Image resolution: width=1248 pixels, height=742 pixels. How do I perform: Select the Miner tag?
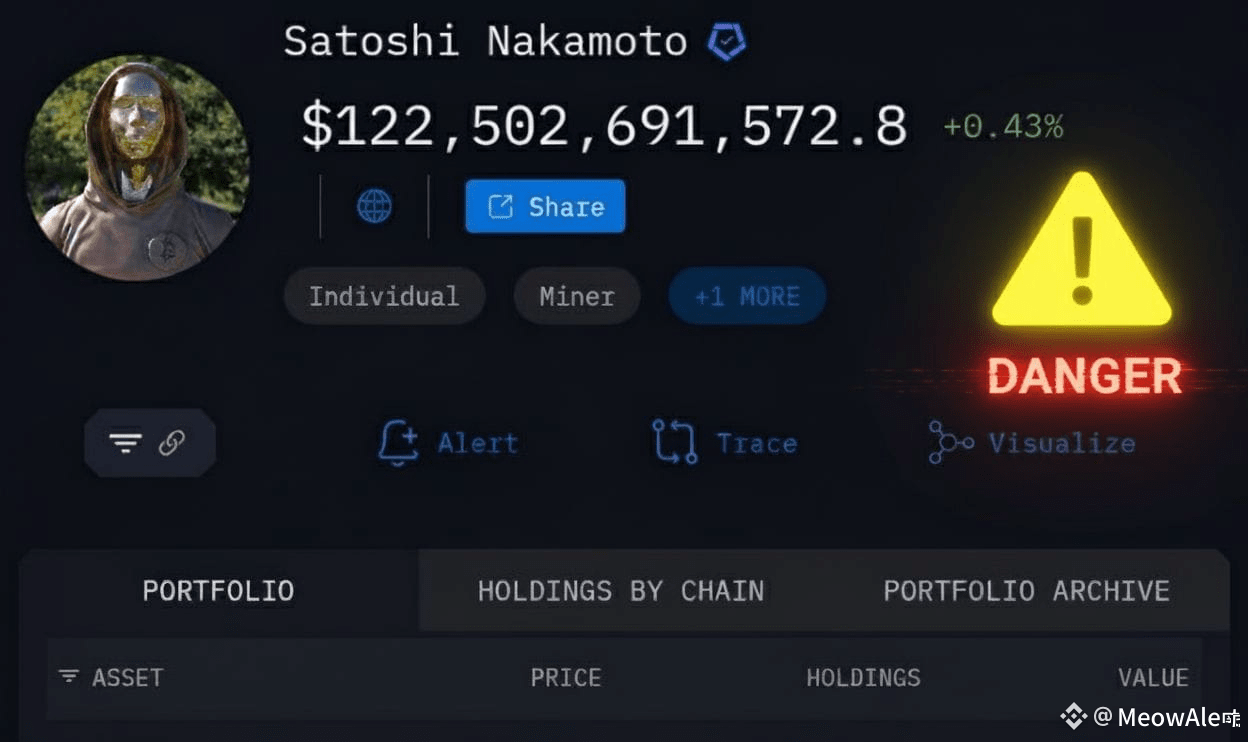coord(577,296)
